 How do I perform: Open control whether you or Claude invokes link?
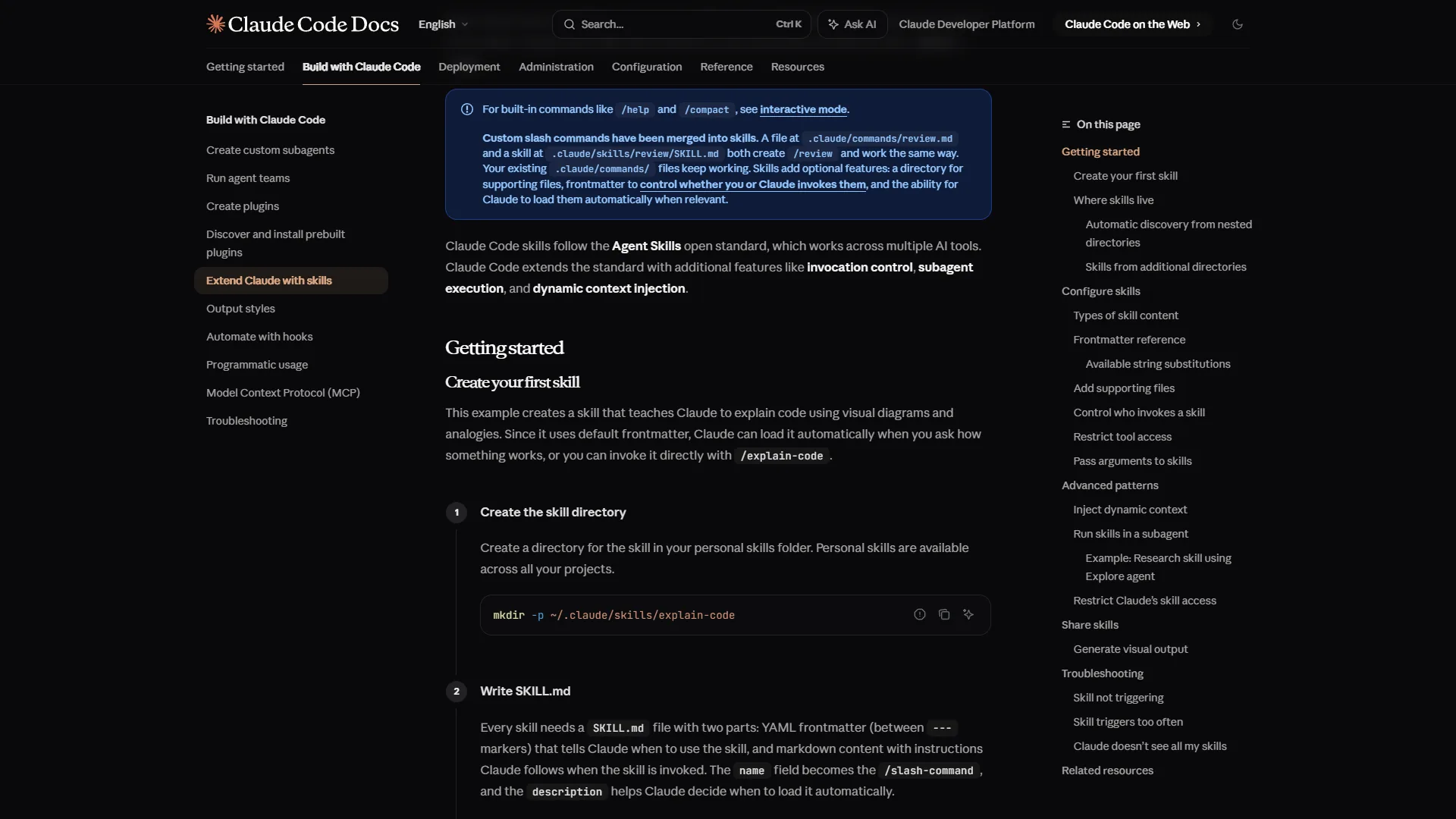(x=752, y=184)
